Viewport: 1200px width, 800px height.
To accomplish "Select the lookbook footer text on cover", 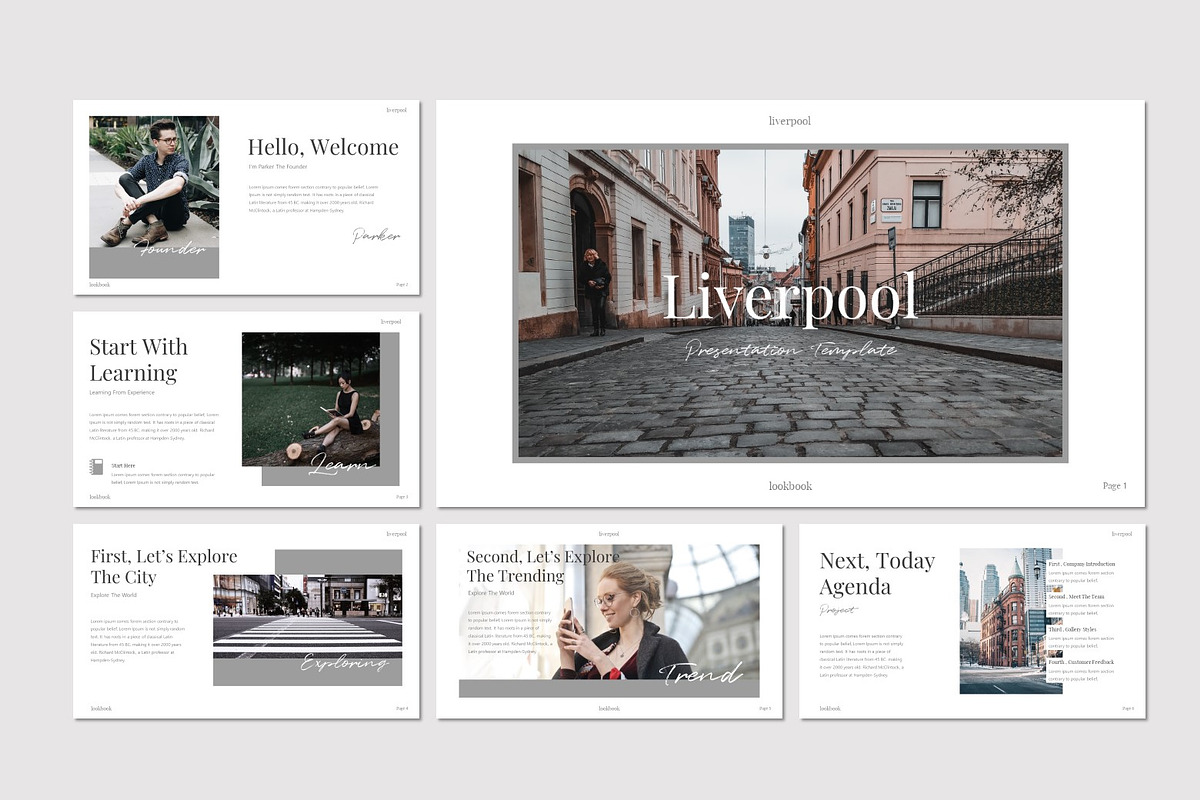I will (789, 486).
